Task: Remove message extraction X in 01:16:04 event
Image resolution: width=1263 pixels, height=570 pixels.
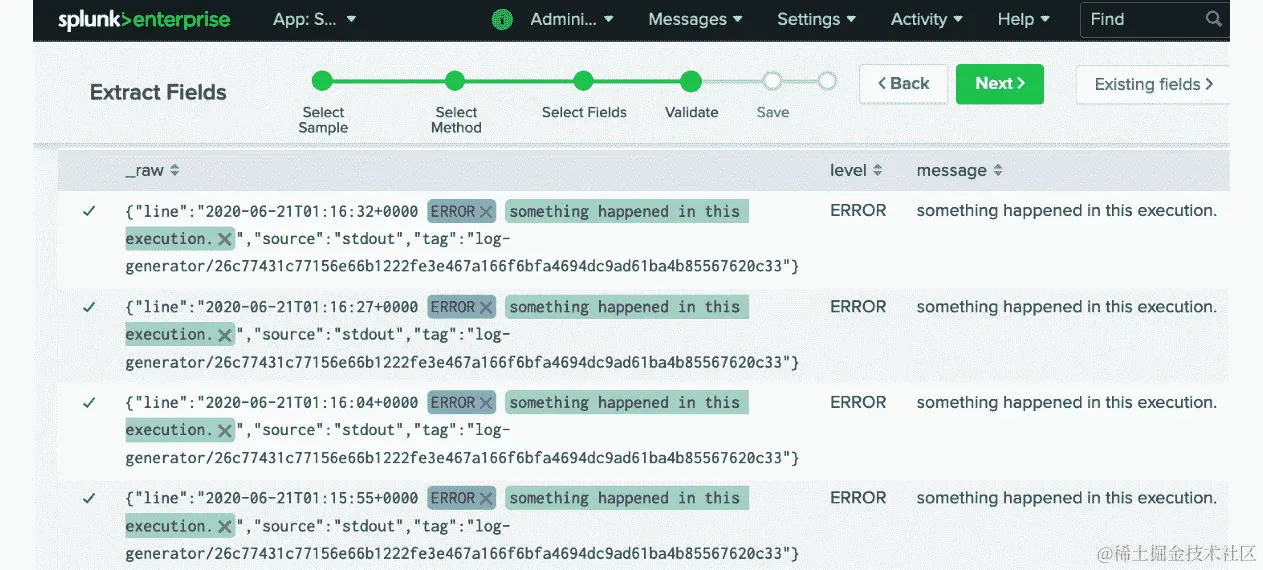Action: [x=224, y=430]
